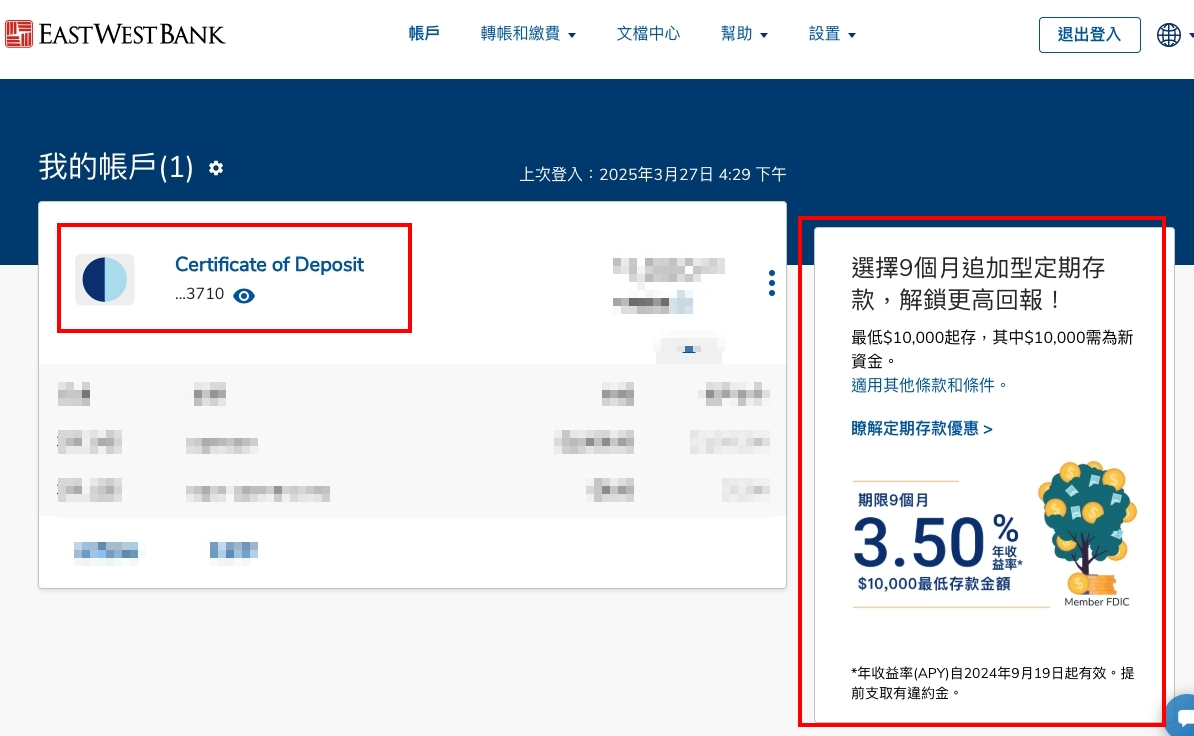Open the 帳戶 tab
This screenshot has width=1194, height=736.
tap(423, 33)
